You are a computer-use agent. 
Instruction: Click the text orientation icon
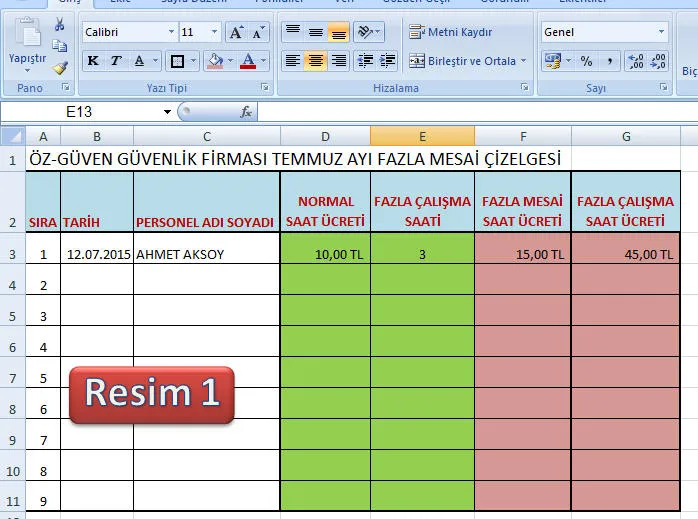[365, 33]
